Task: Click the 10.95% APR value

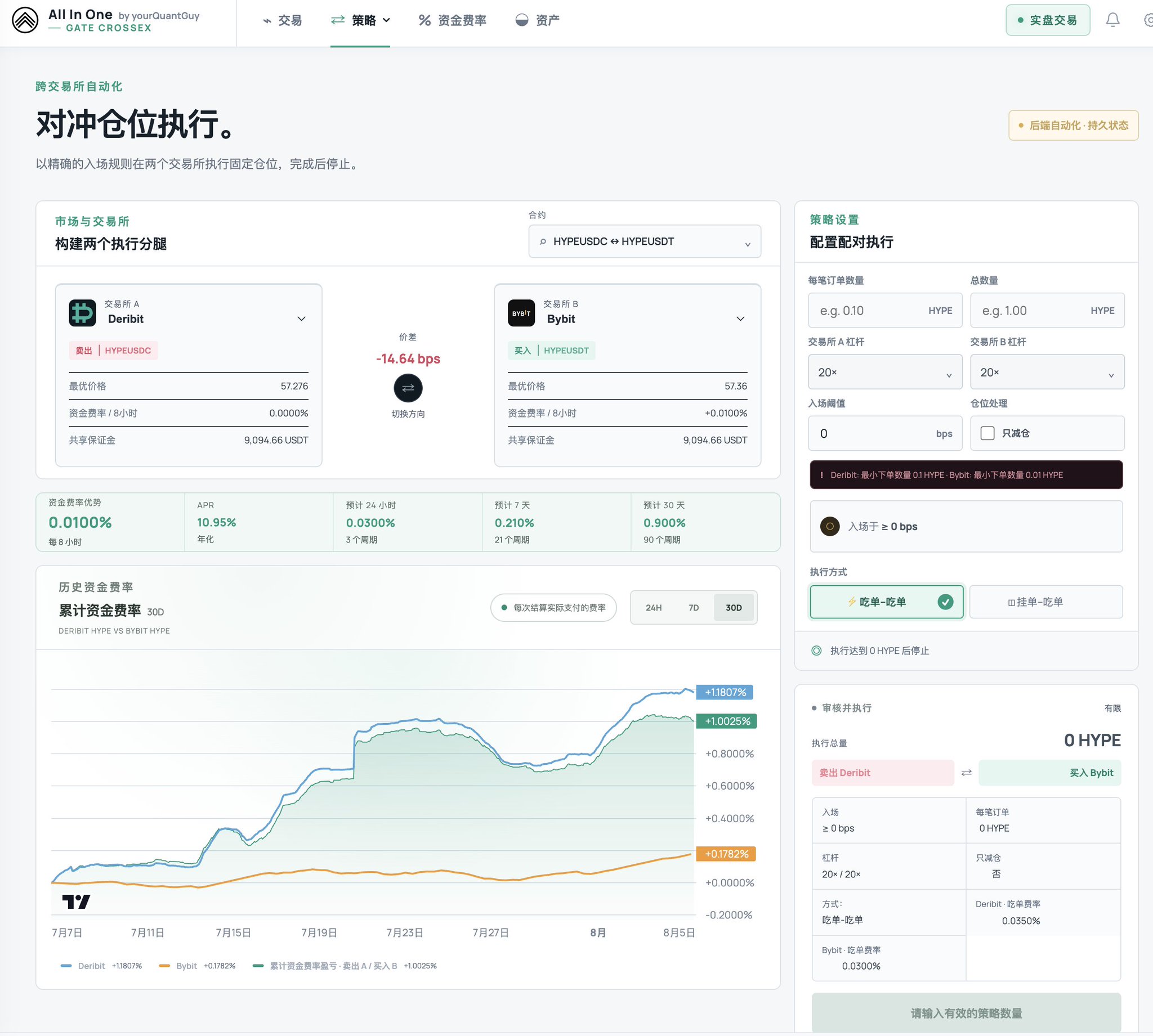Action: point(216,523)
